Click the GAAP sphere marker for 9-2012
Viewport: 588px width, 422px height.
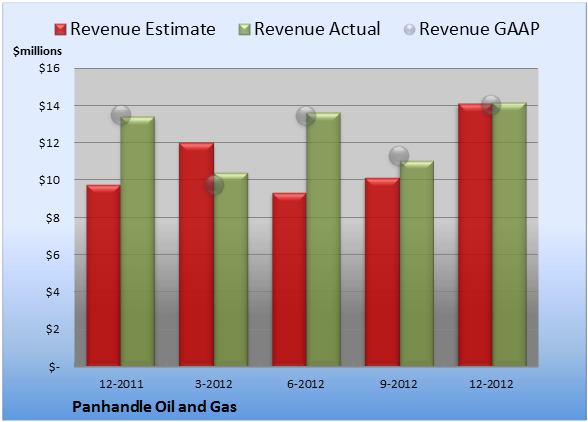[x=399, y=156]
